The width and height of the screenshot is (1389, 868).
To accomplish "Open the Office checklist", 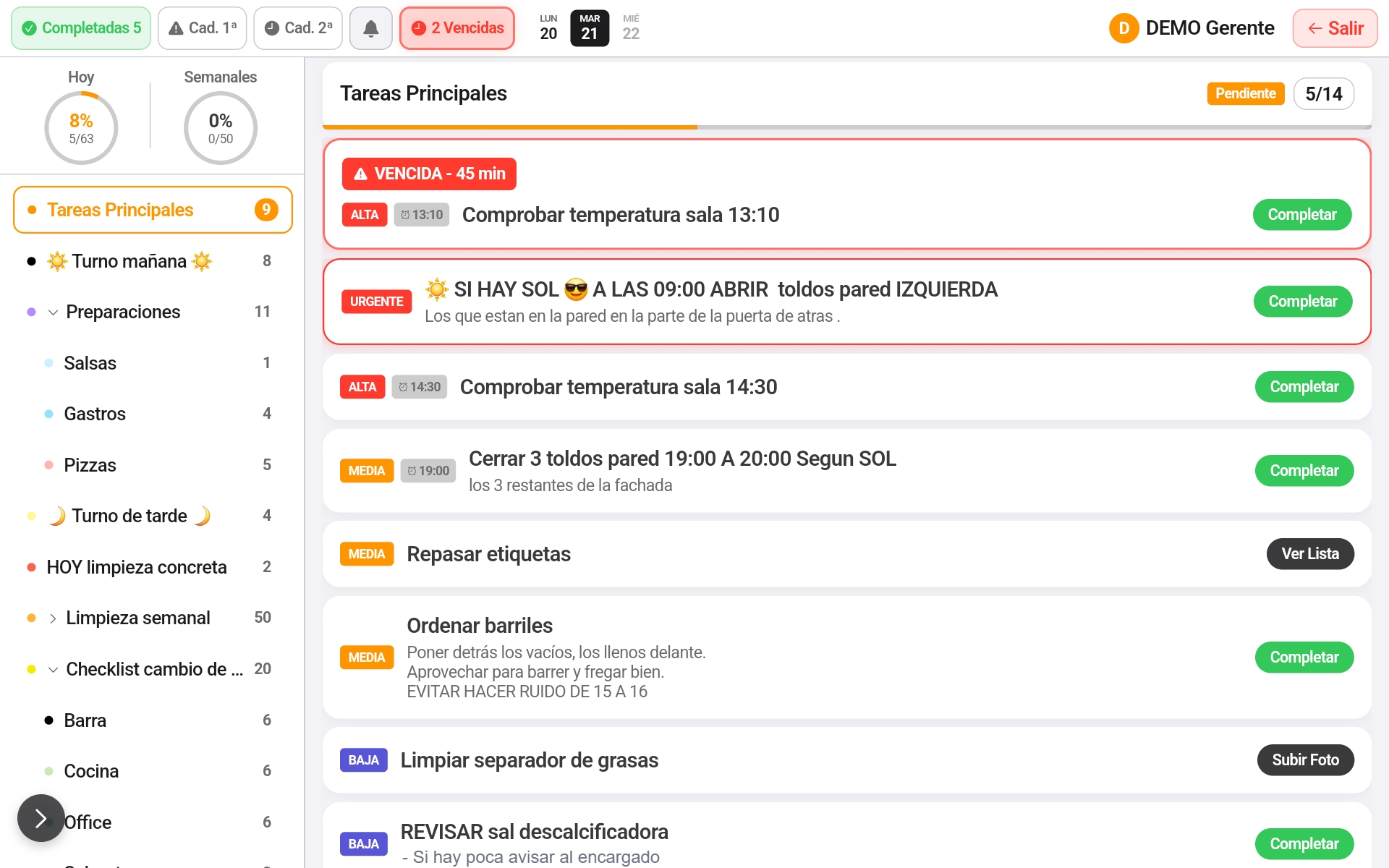I will [x=153, y=822].
